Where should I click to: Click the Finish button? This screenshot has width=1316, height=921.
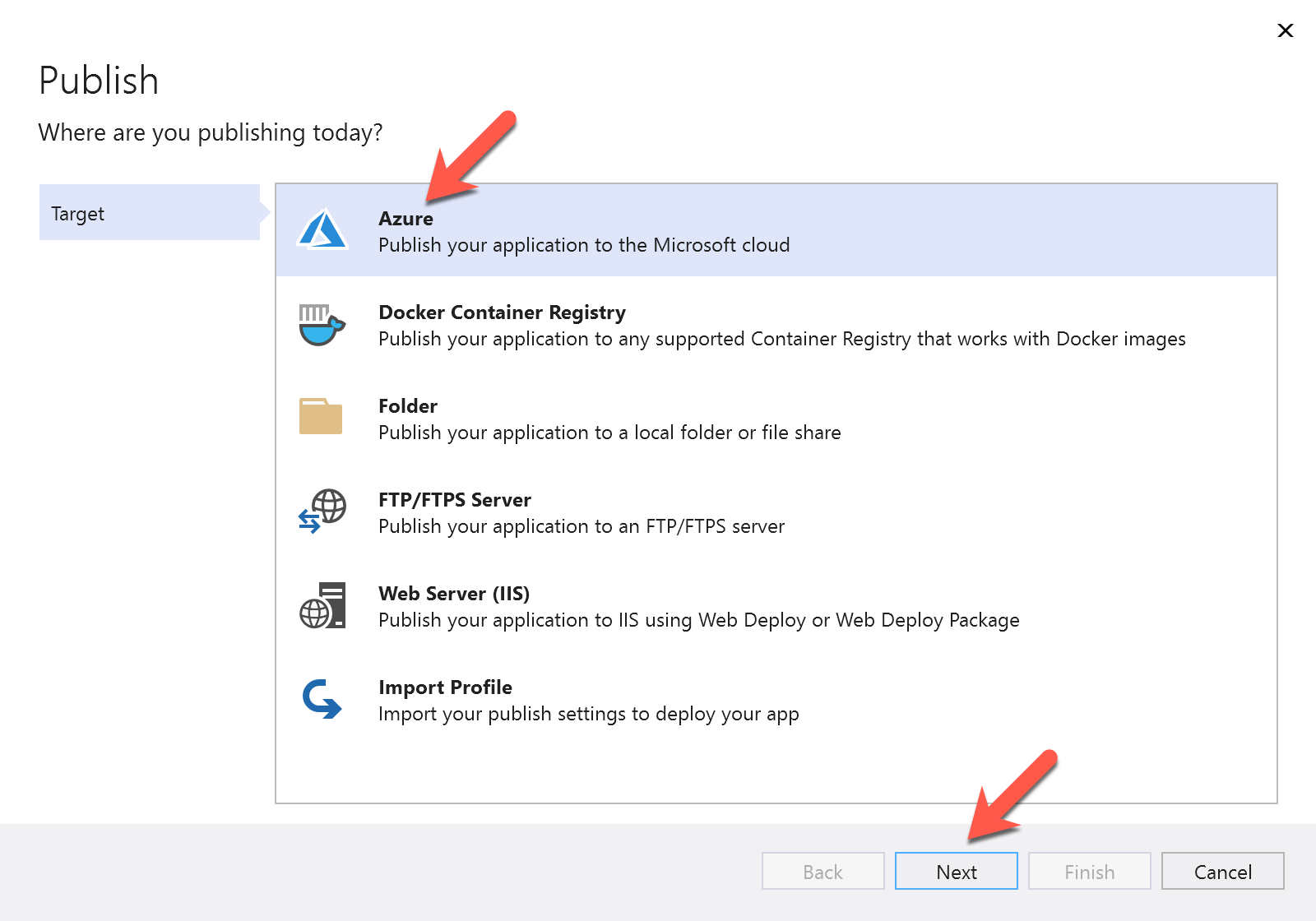tap(1089, 872)
